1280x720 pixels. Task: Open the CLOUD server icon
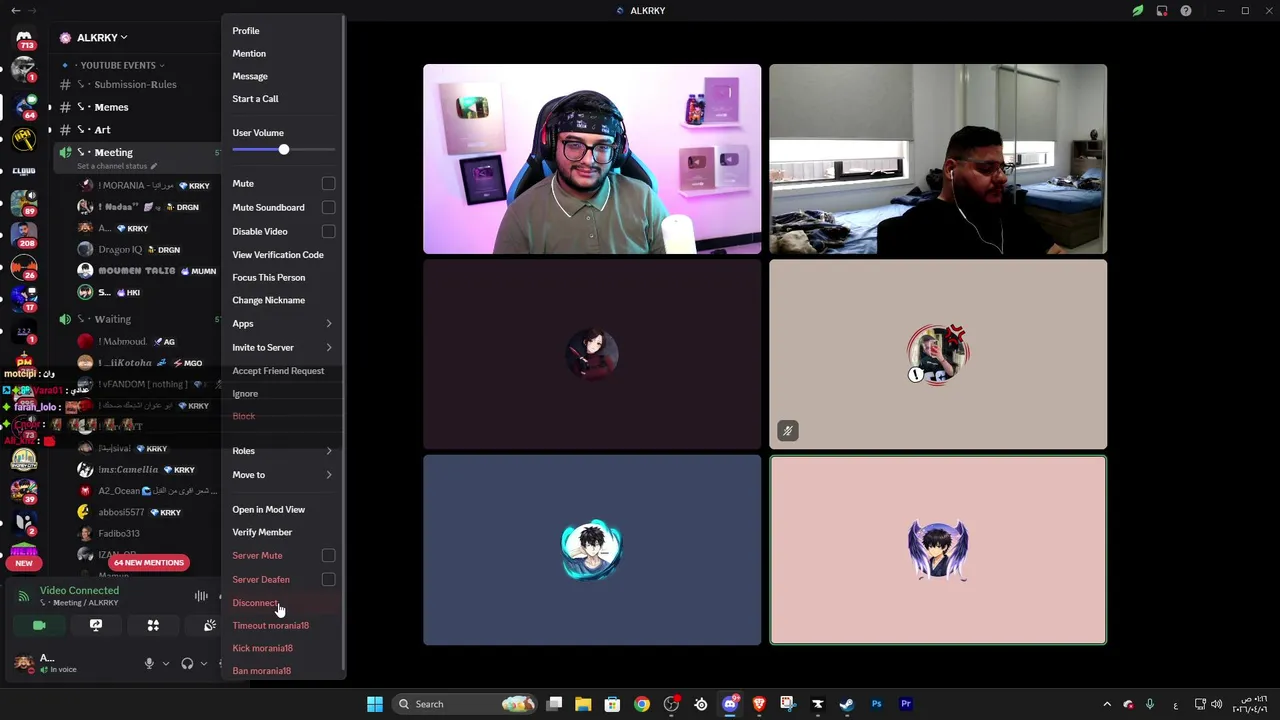pyautogui.click(x=24, y=171)
